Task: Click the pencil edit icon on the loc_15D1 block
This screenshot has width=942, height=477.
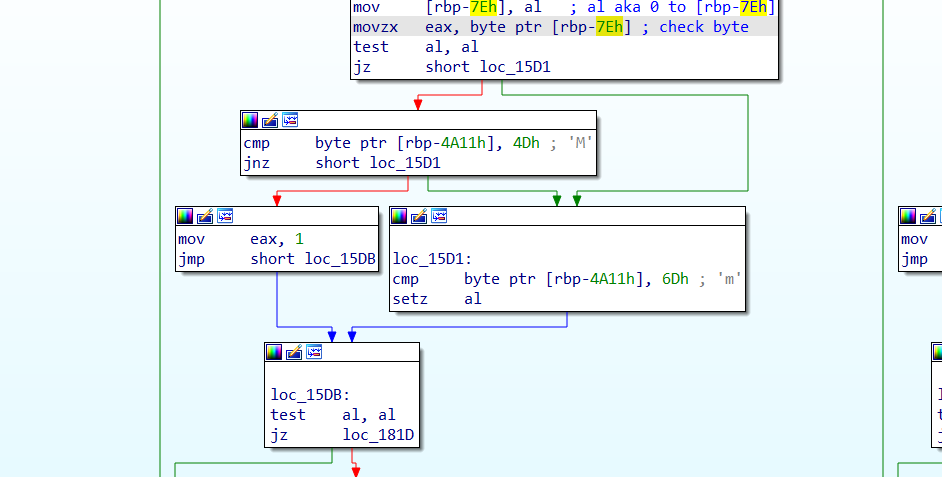Action: [419, 216]
